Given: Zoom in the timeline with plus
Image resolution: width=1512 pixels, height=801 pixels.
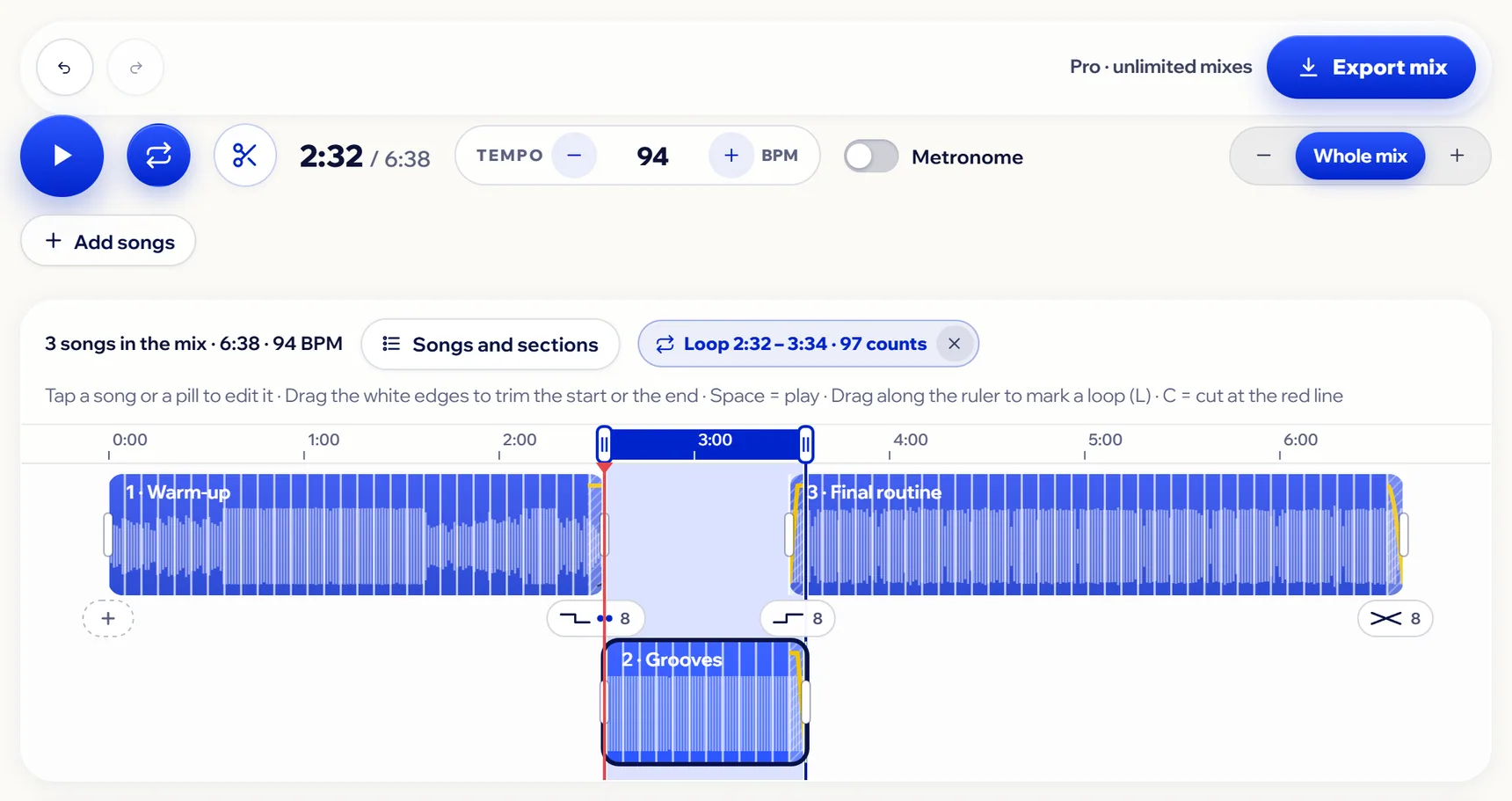Looking at the screenshot, I should click(x=1457, y=156).
